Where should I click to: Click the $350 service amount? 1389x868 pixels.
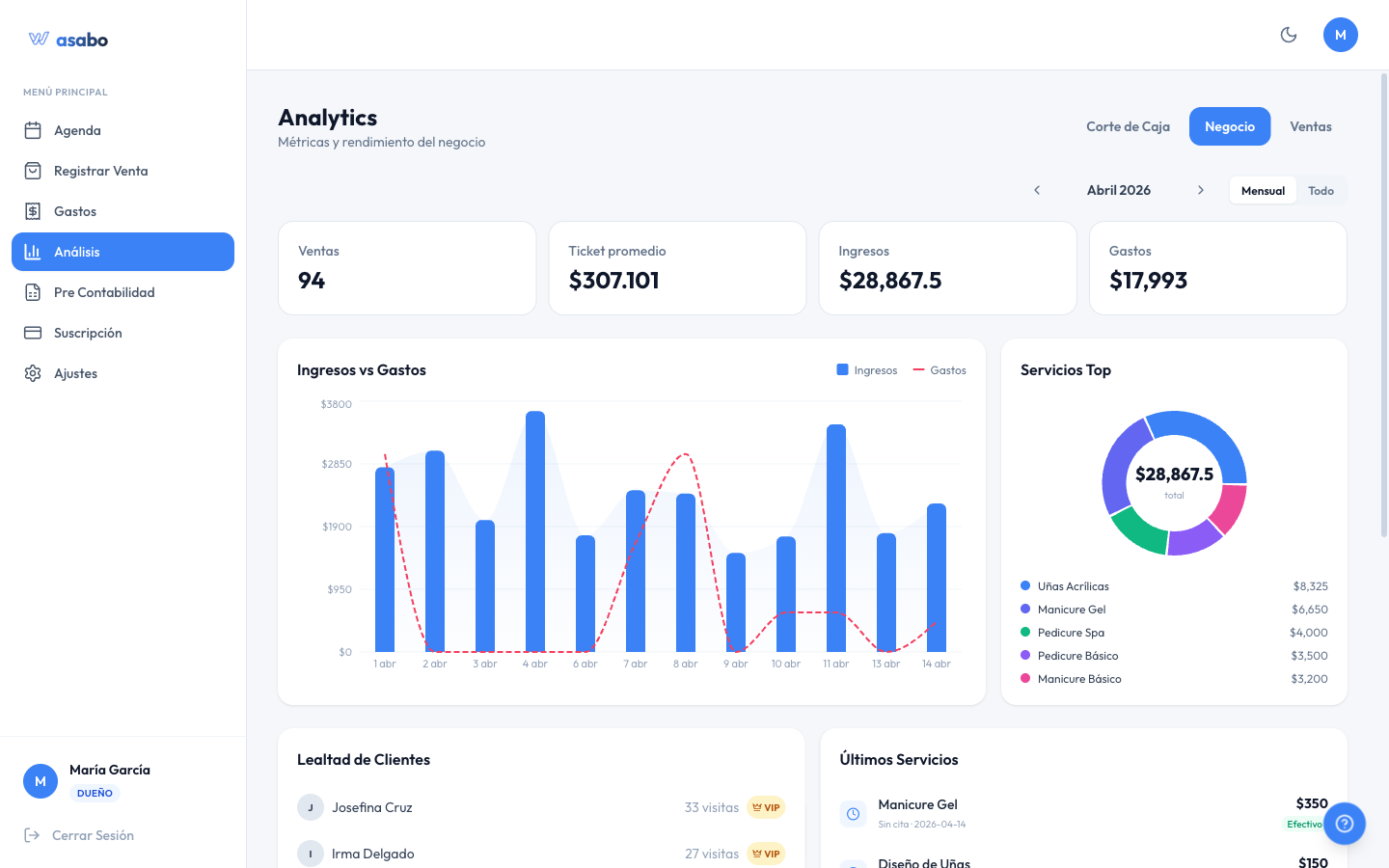coord(1312,803)
